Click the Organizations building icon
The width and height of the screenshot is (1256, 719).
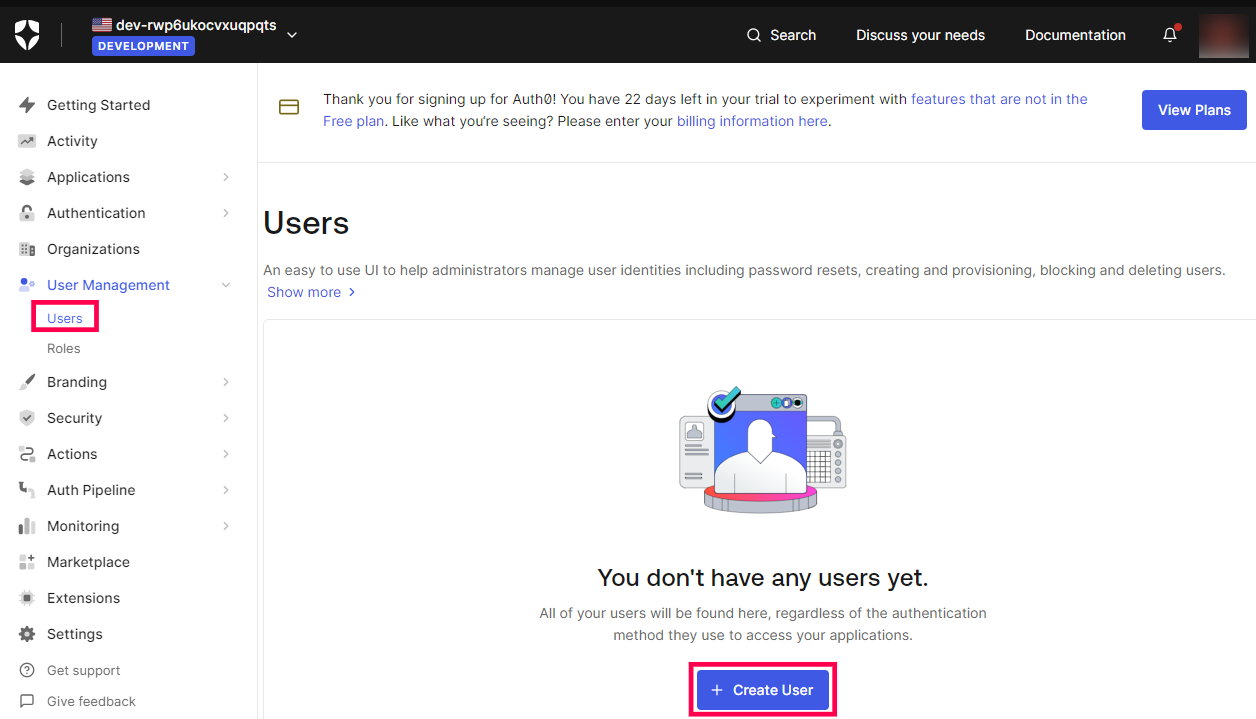(27, 249)
